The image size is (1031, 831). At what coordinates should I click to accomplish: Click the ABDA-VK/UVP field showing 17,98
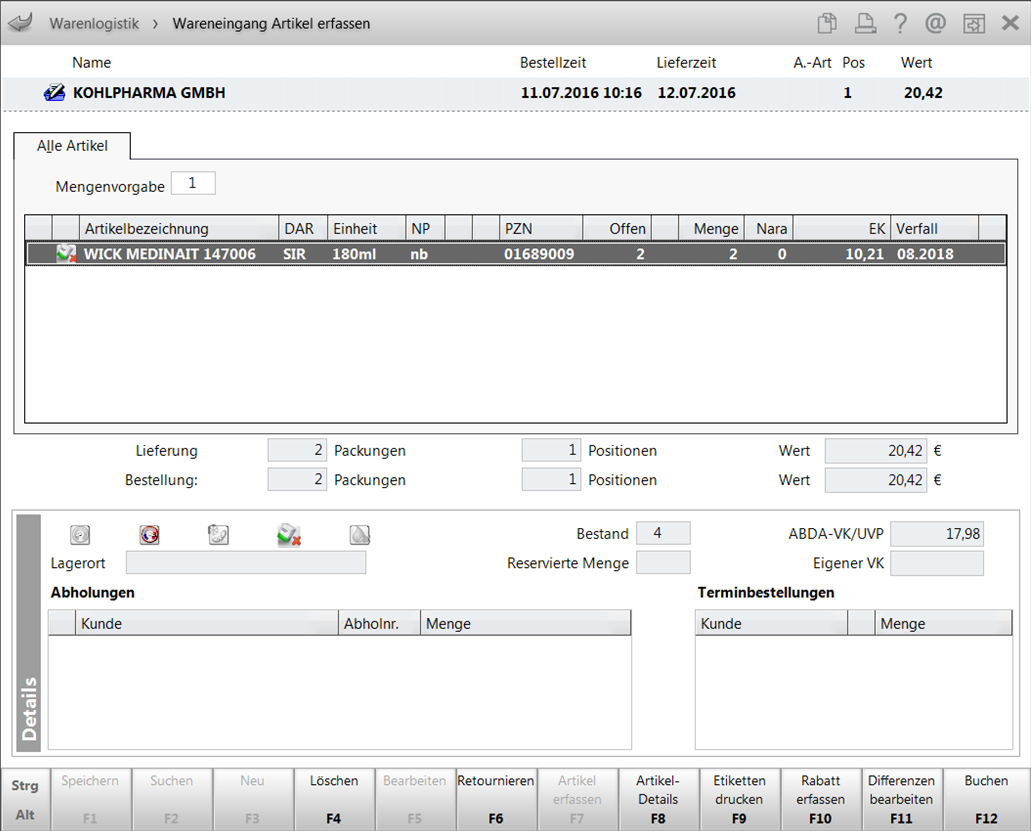click(x=937, y=534)
